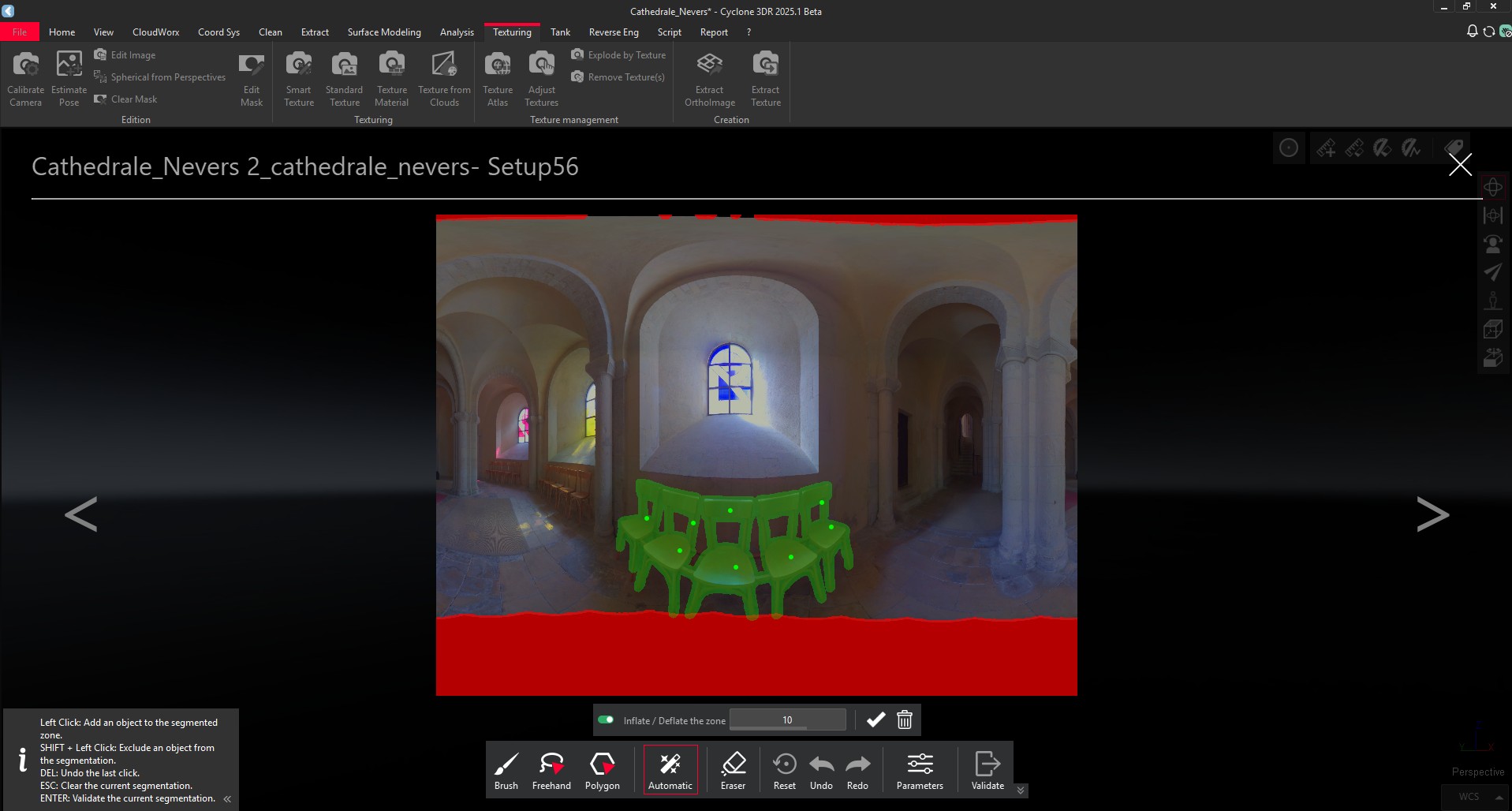The image size is (1512, 811).
Task: Open the Texture Atlas tool
Action: coord(497,77)
